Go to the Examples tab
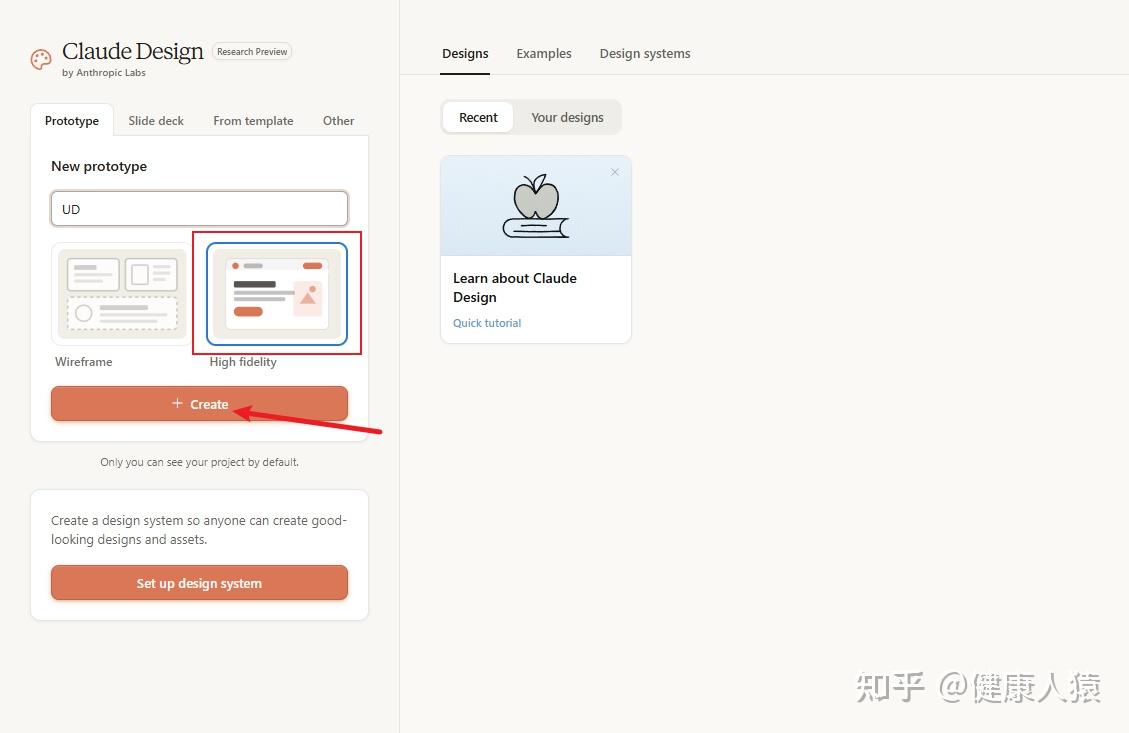Viewport: 1129px width, 733px height. (544, 54)
